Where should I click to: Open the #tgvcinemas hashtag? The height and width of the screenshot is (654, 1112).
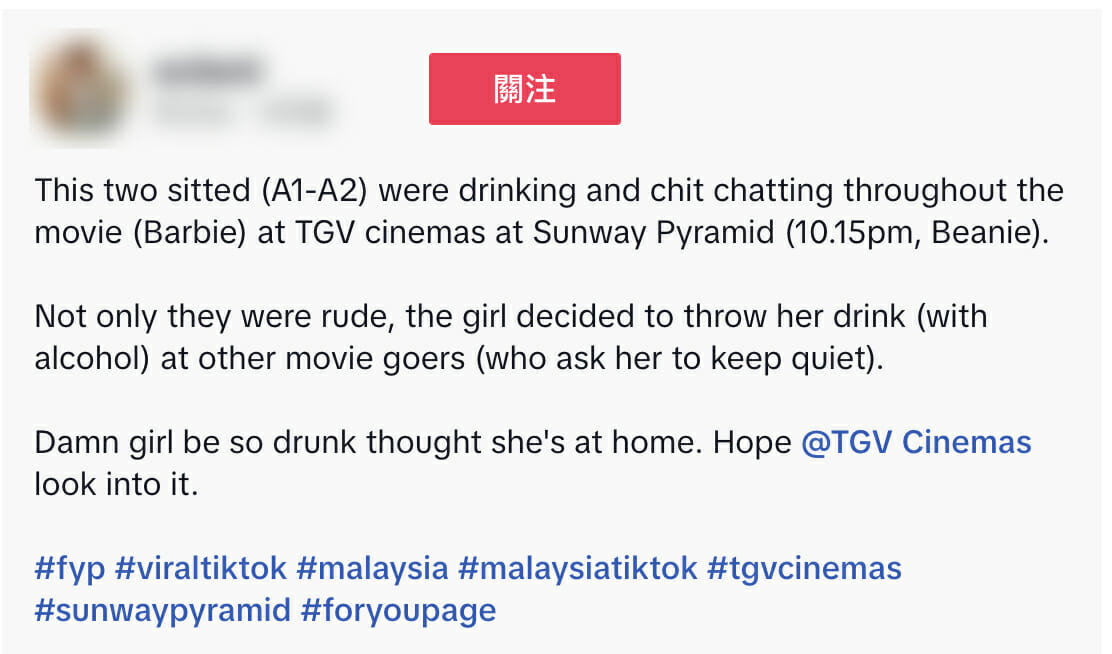point(805,568)
